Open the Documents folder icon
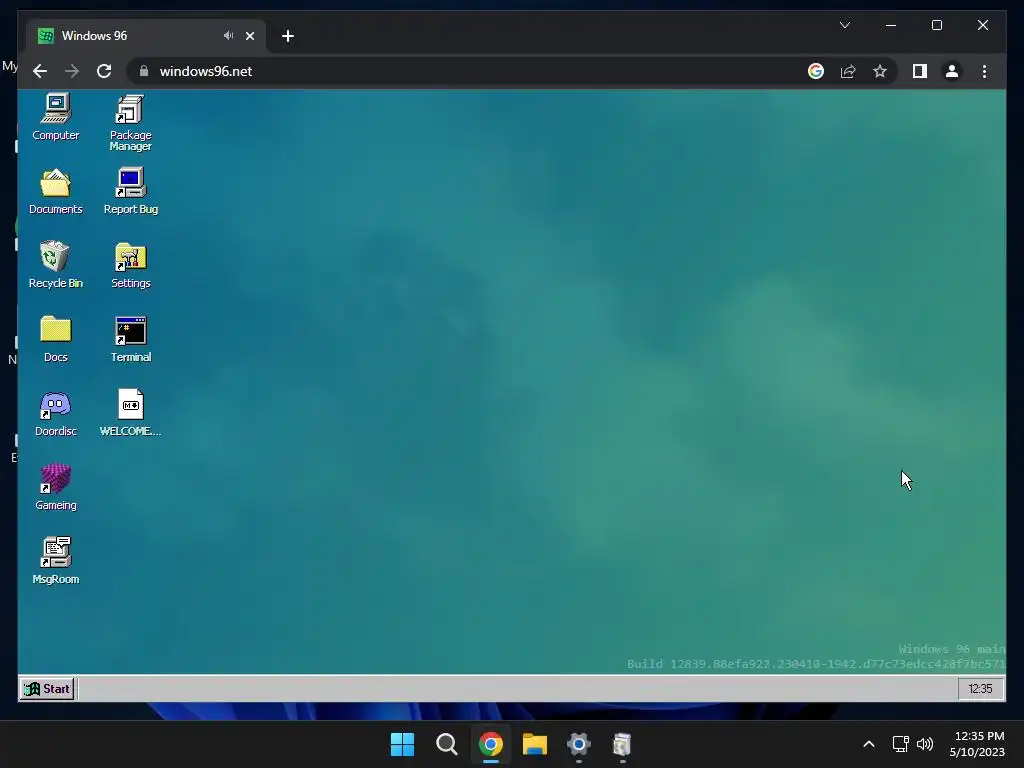The height and width of the screenshot is (768, 1024). coord(56,192)
